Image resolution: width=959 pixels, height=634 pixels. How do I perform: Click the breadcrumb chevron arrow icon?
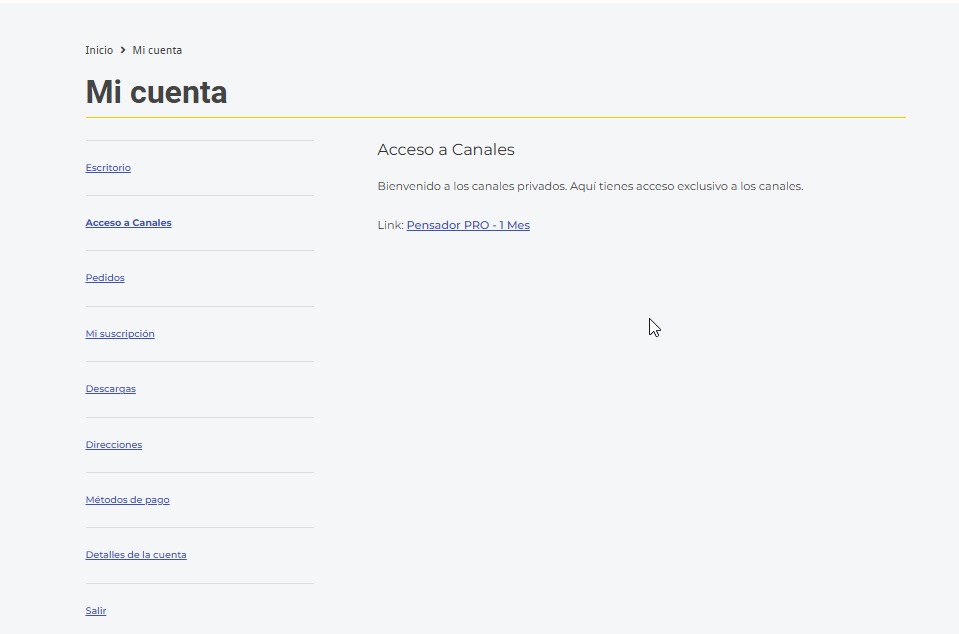[123, 50]
